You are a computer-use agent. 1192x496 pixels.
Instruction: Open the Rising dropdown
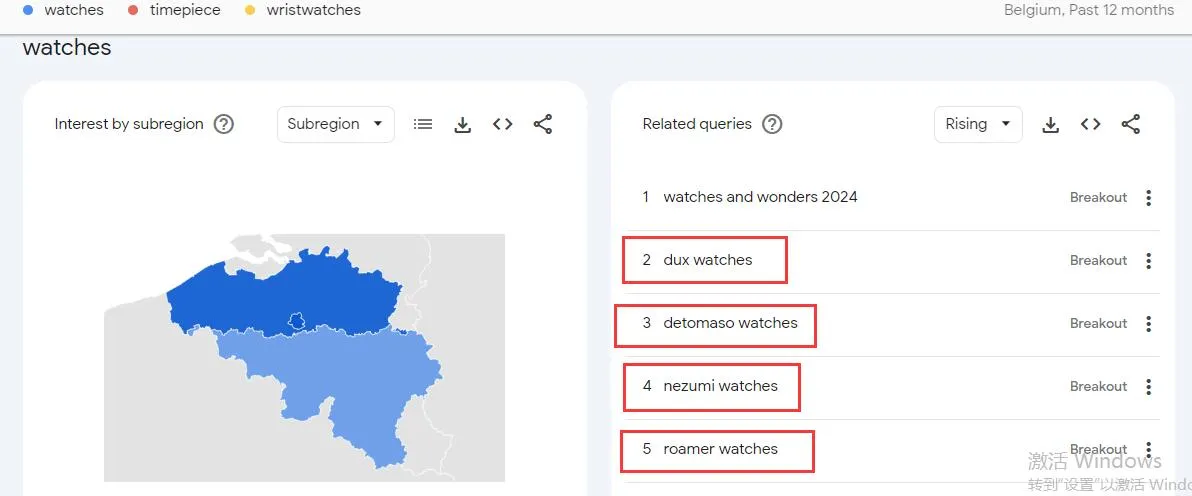pyautogui.click(x=978, y=124)
